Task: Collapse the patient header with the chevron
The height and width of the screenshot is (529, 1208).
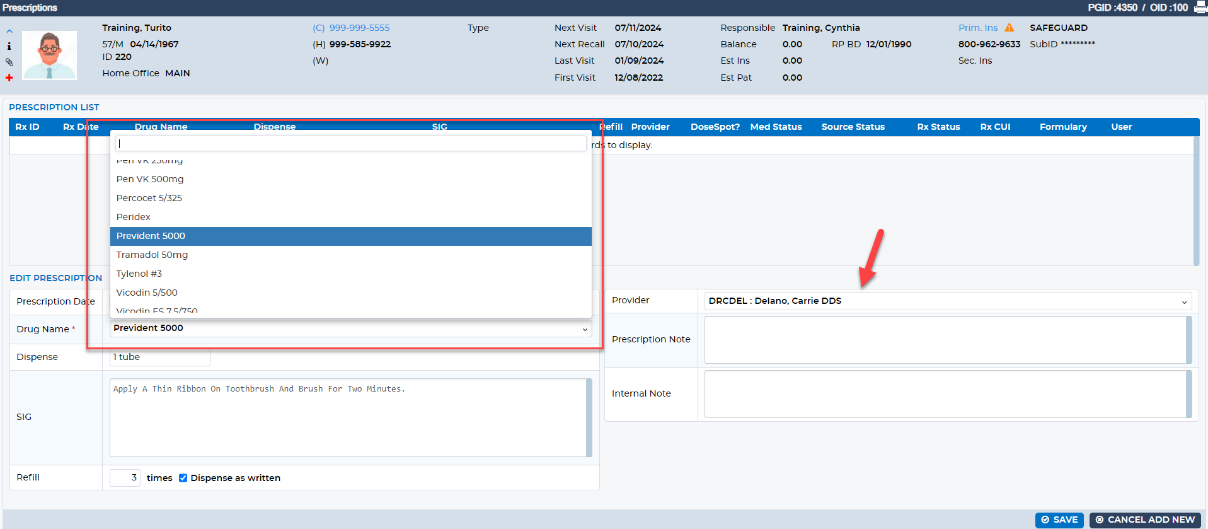Action: click(x=9, y=30)
